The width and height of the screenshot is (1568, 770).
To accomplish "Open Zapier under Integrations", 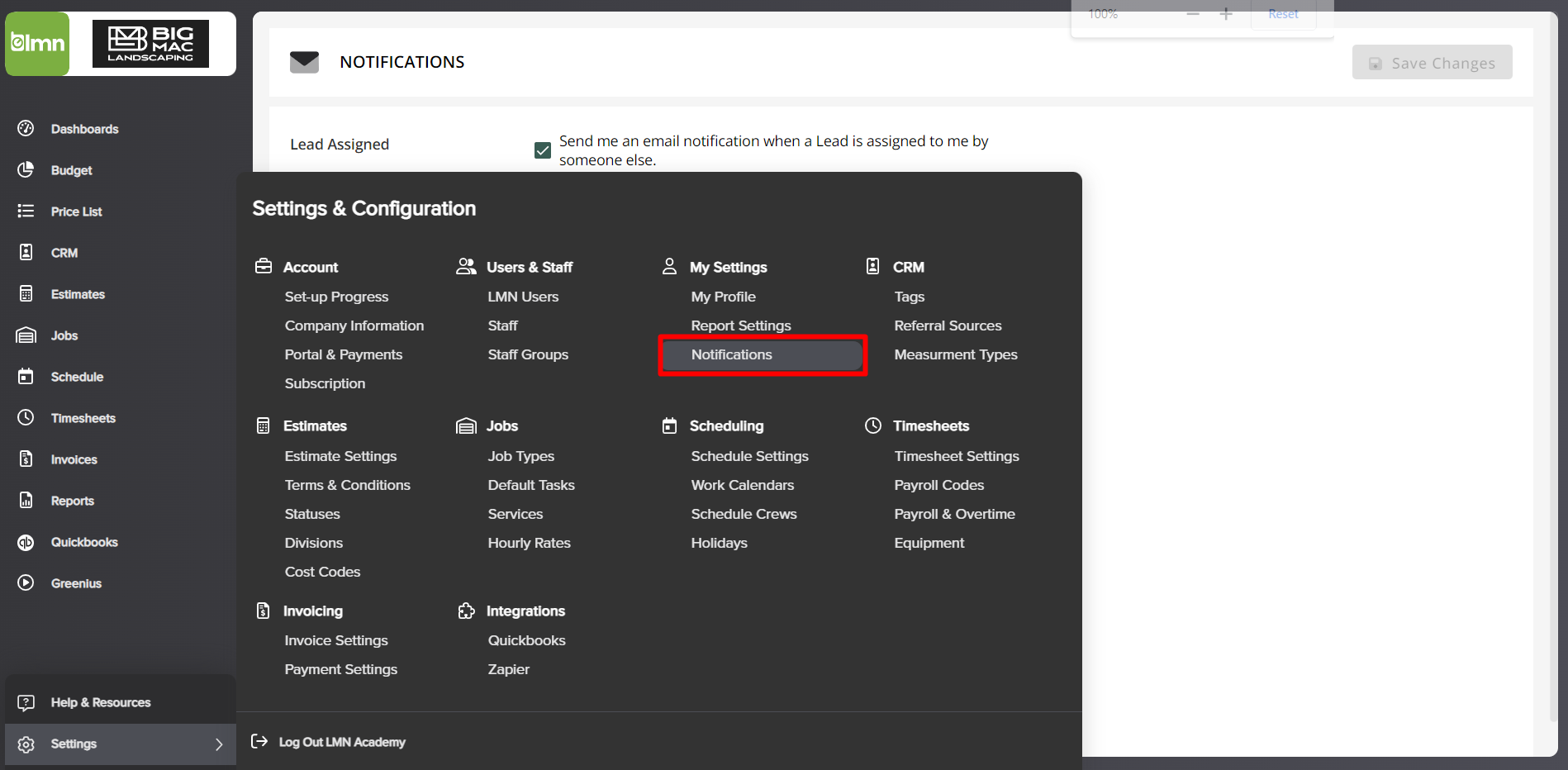I will click(x=509, y=669).
